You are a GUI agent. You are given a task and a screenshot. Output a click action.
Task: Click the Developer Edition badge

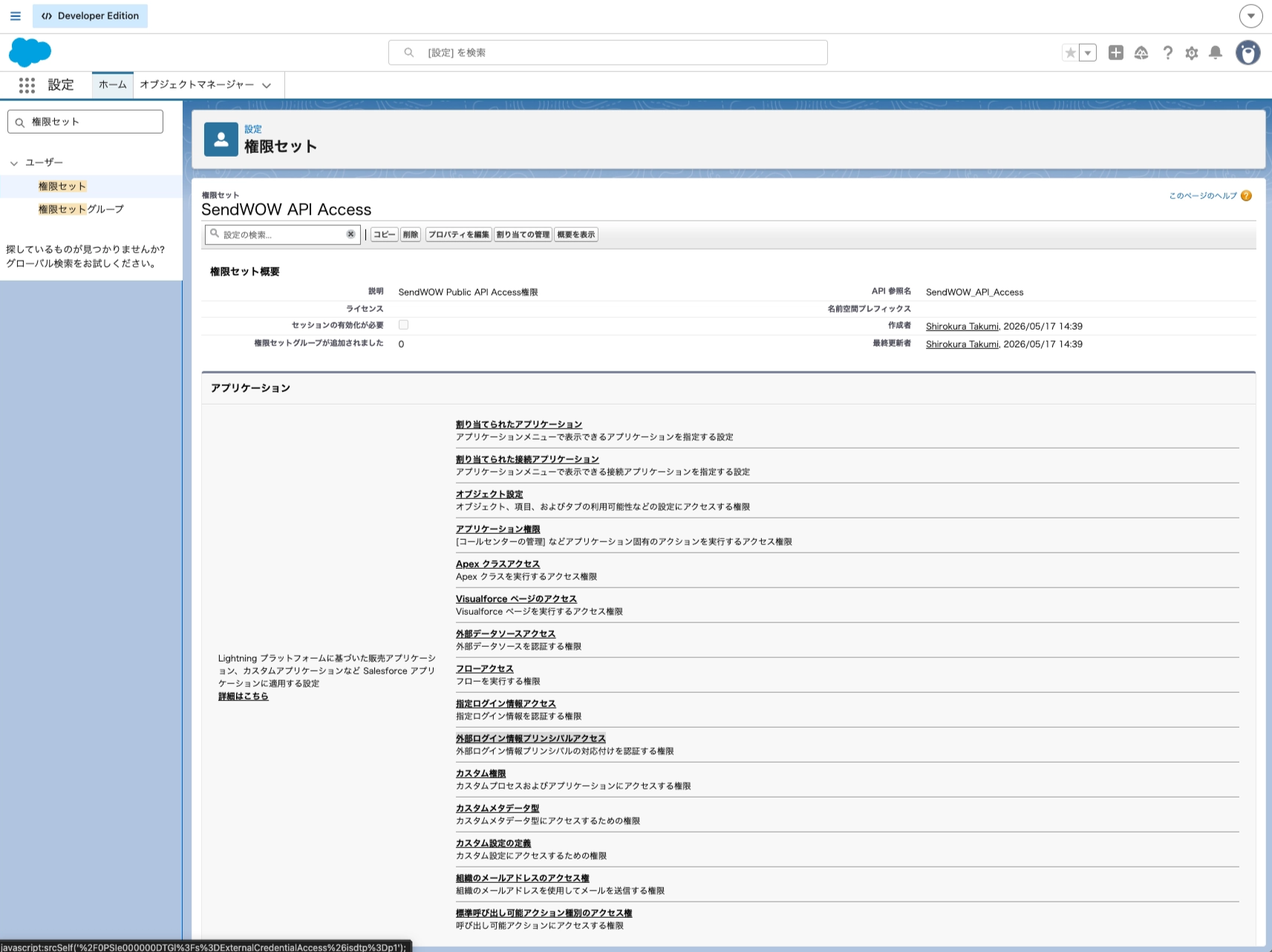point(90,16)
